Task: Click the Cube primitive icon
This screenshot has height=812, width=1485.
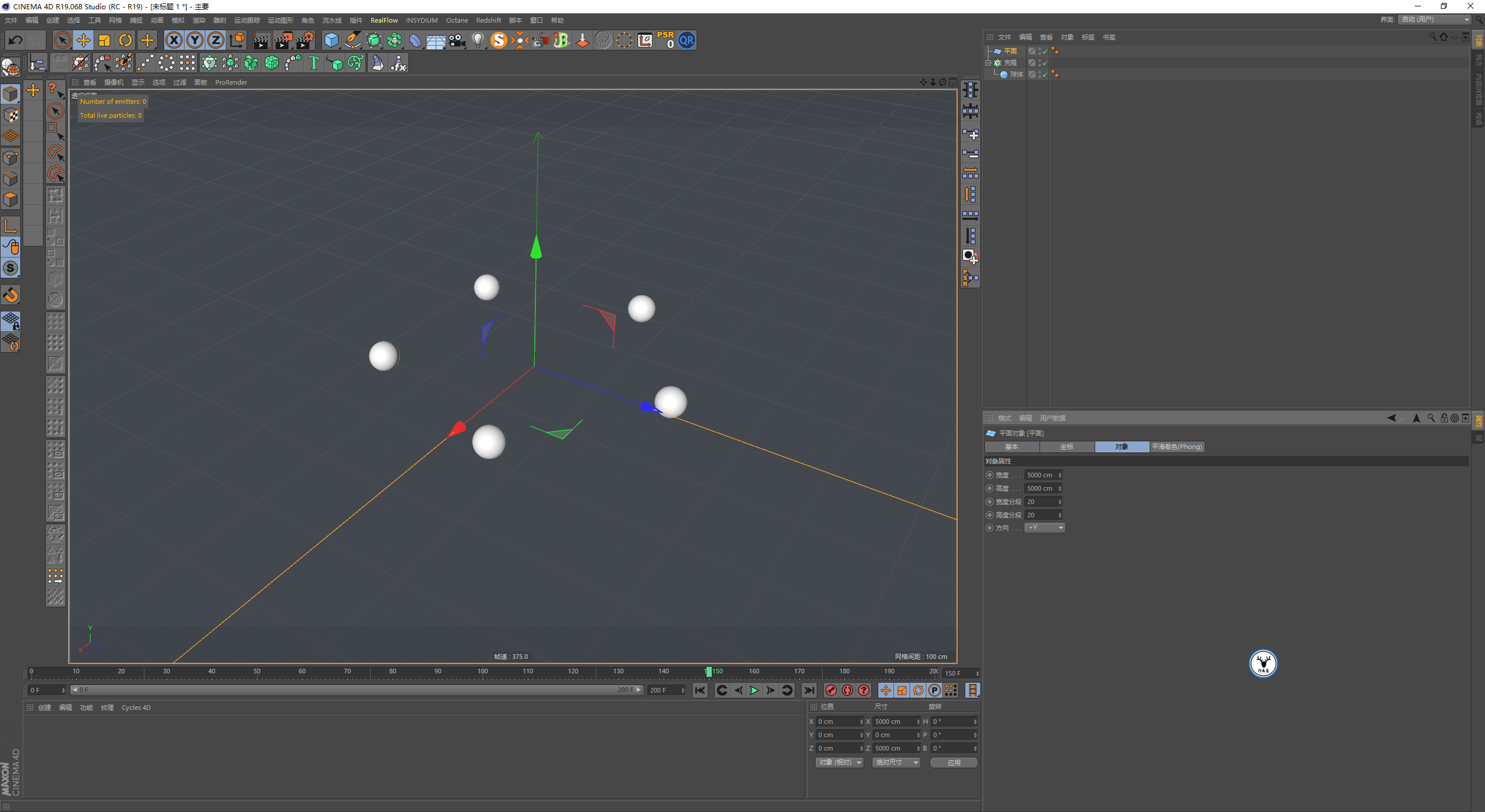Action: click(x=331, y=40)
